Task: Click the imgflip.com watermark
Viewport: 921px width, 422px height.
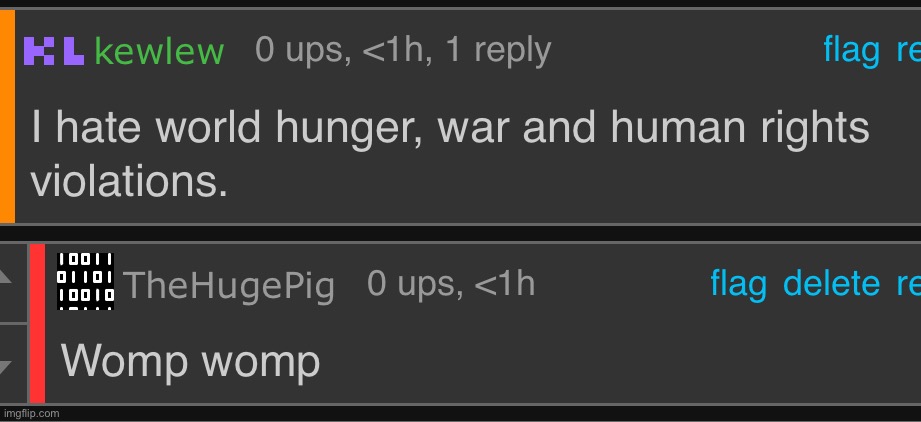Action: click(31, 413)
